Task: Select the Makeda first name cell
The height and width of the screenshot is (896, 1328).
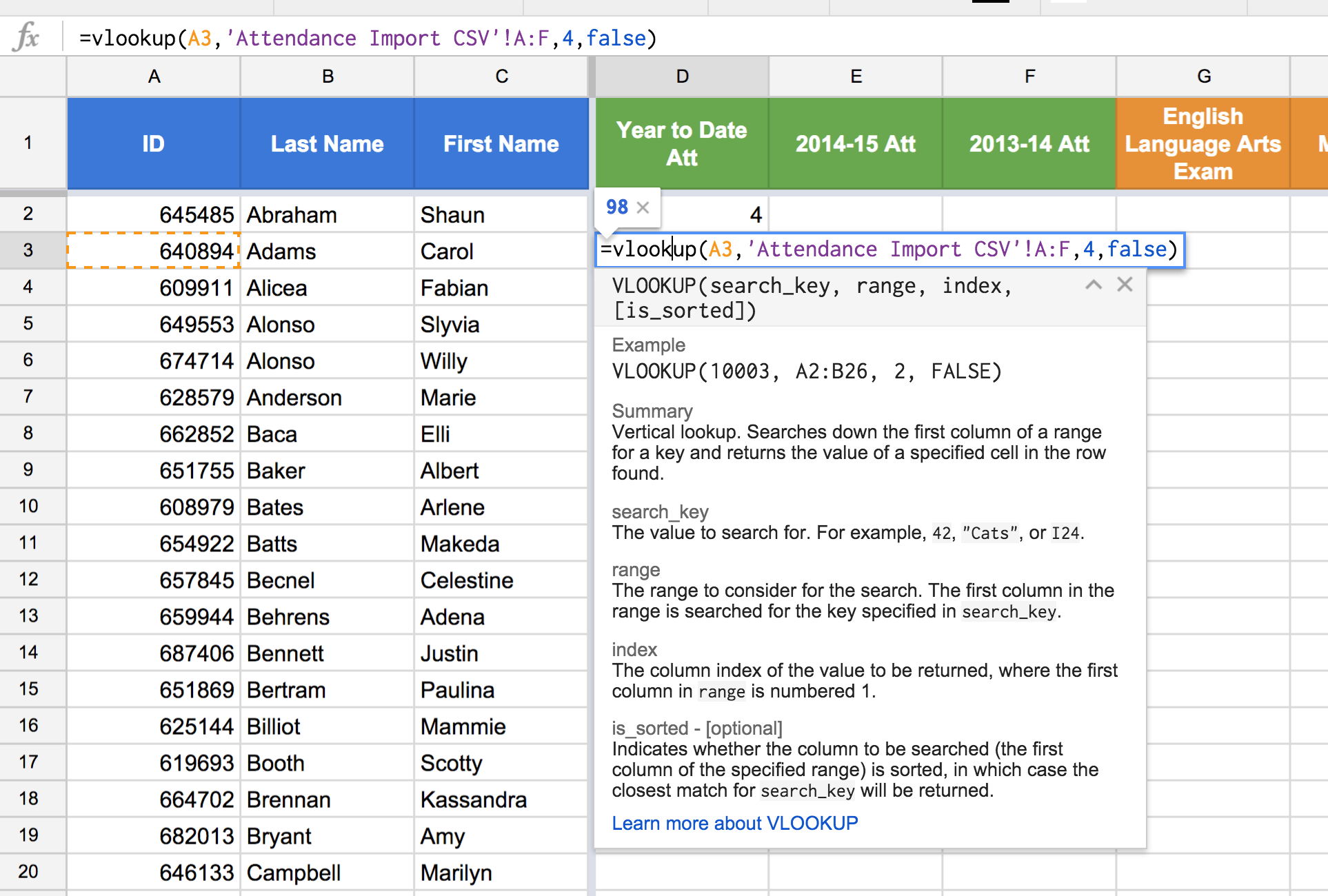Action: point(501,543)
